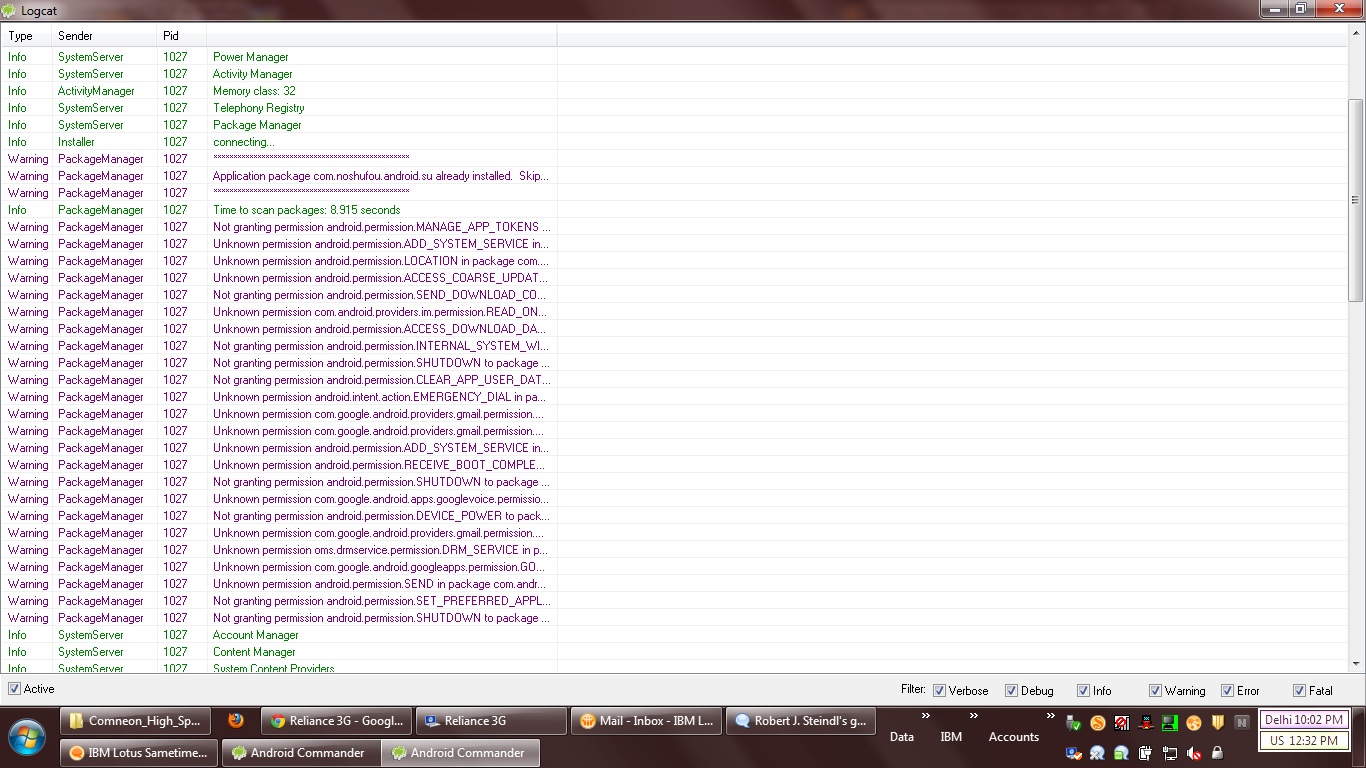
Task: Toggle the Fatal filter checkbox
Action: click(x=1299, y=690)
